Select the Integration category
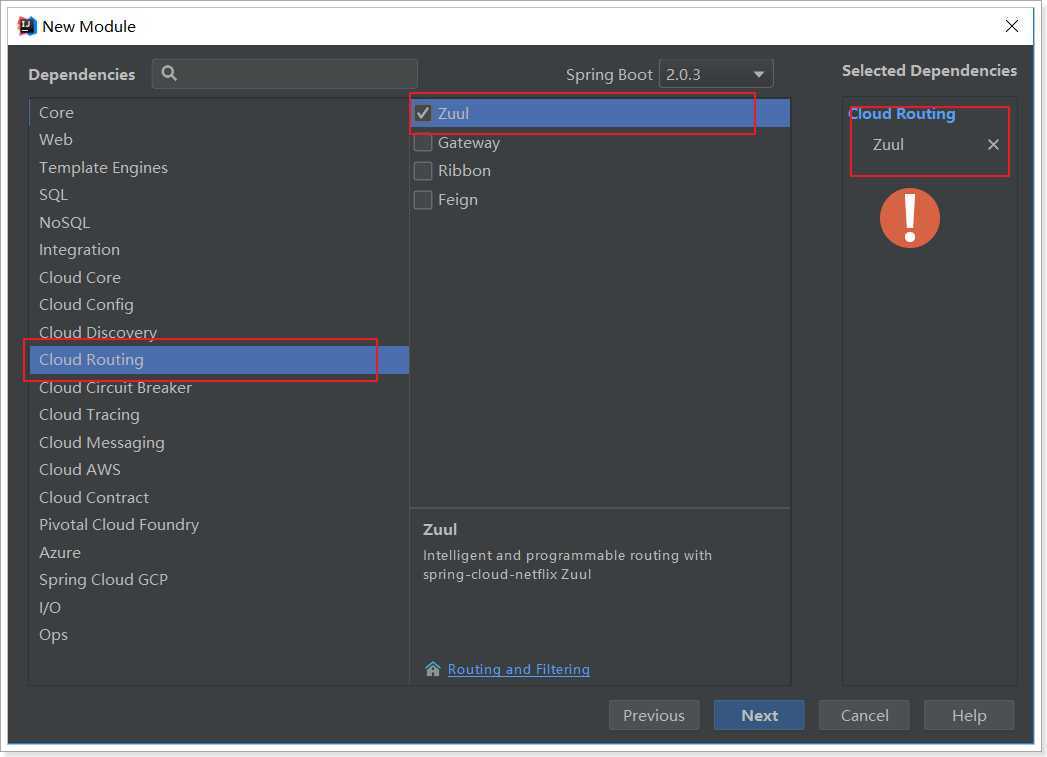This screenshot has width=1047, height=757. [x=219, y=250]
